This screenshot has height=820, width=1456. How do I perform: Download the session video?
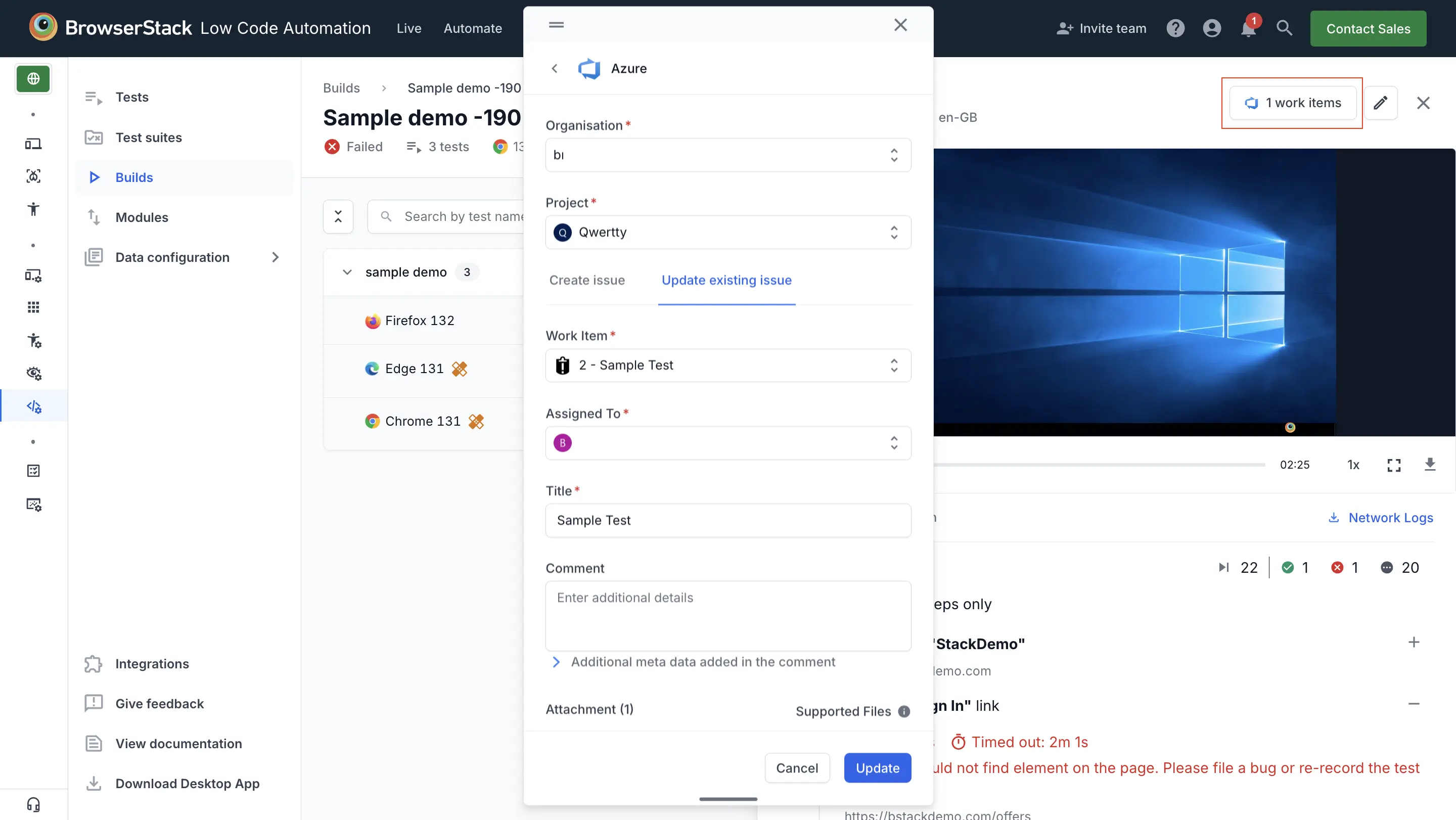[1429, 465]
